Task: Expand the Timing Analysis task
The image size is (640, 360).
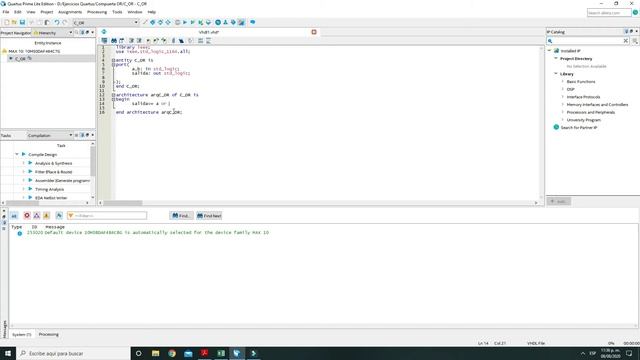Action: pyautogui.click(x=23, y=189)
